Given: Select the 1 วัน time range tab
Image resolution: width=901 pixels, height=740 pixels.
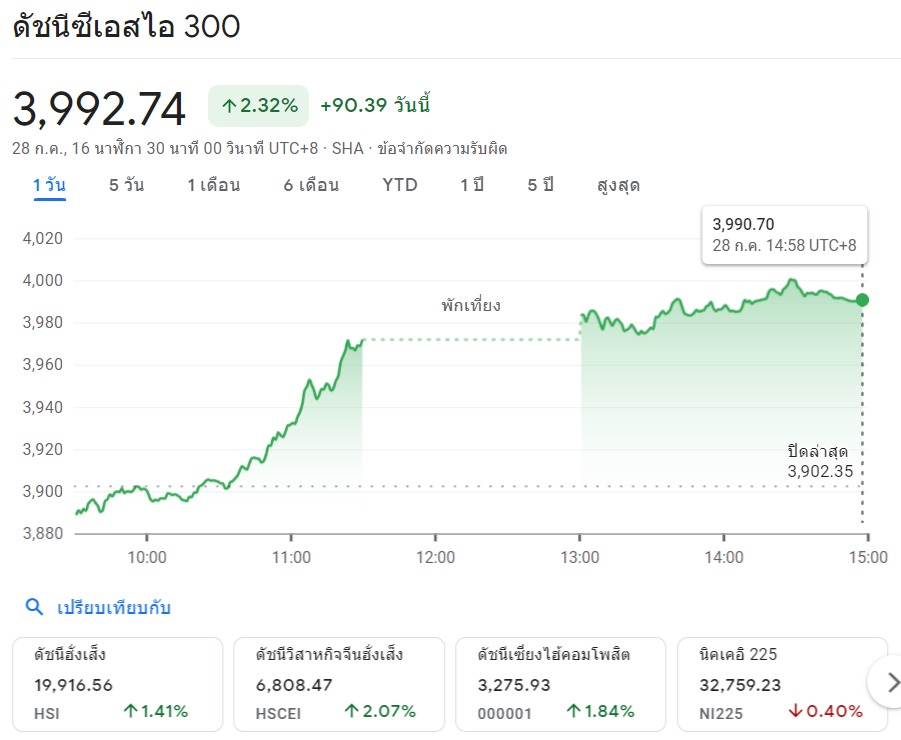Looking at the screenshot, I should (49, 185).
